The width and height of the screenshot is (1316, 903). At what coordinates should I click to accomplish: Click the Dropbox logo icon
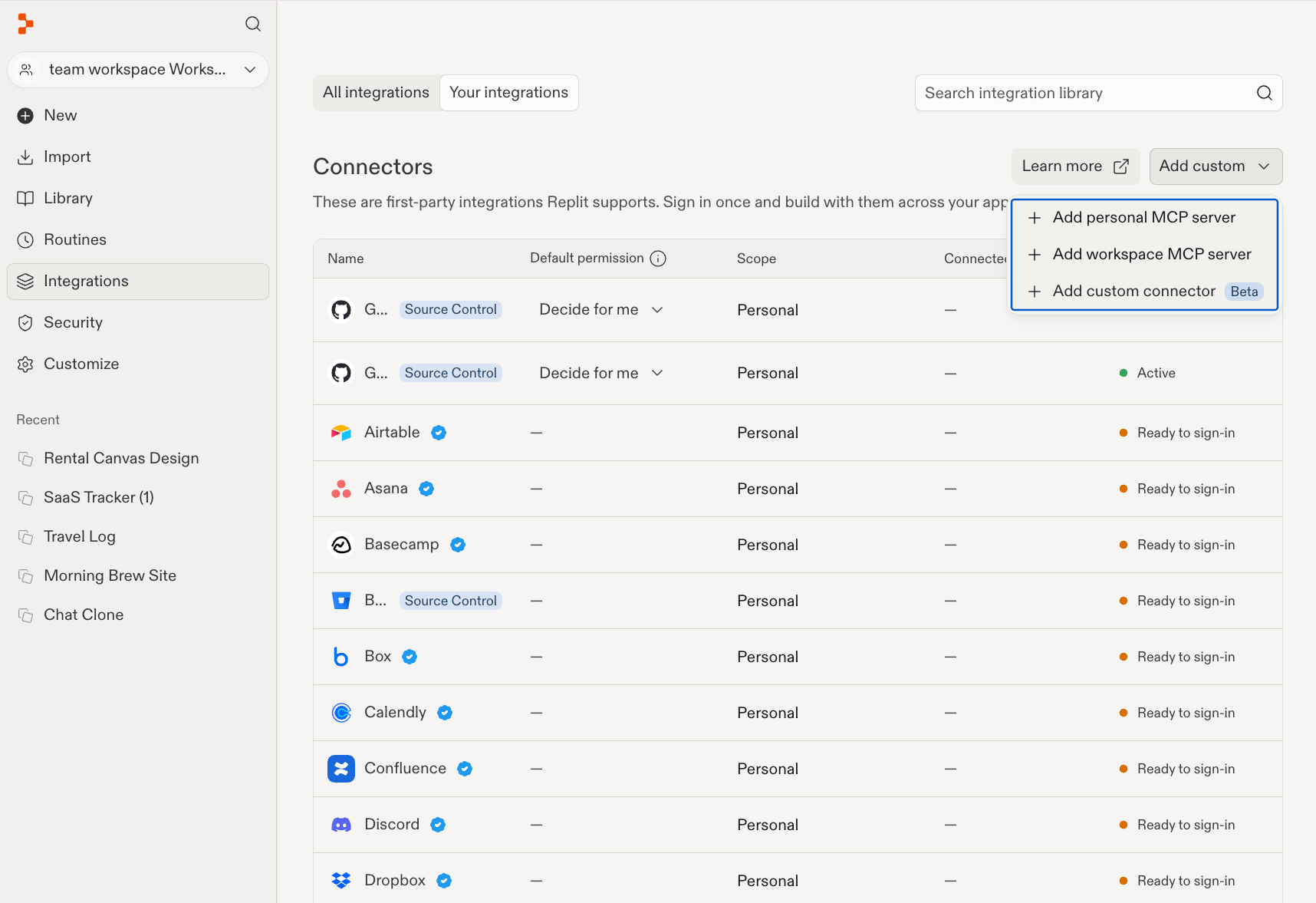click(x=341, y=881)
